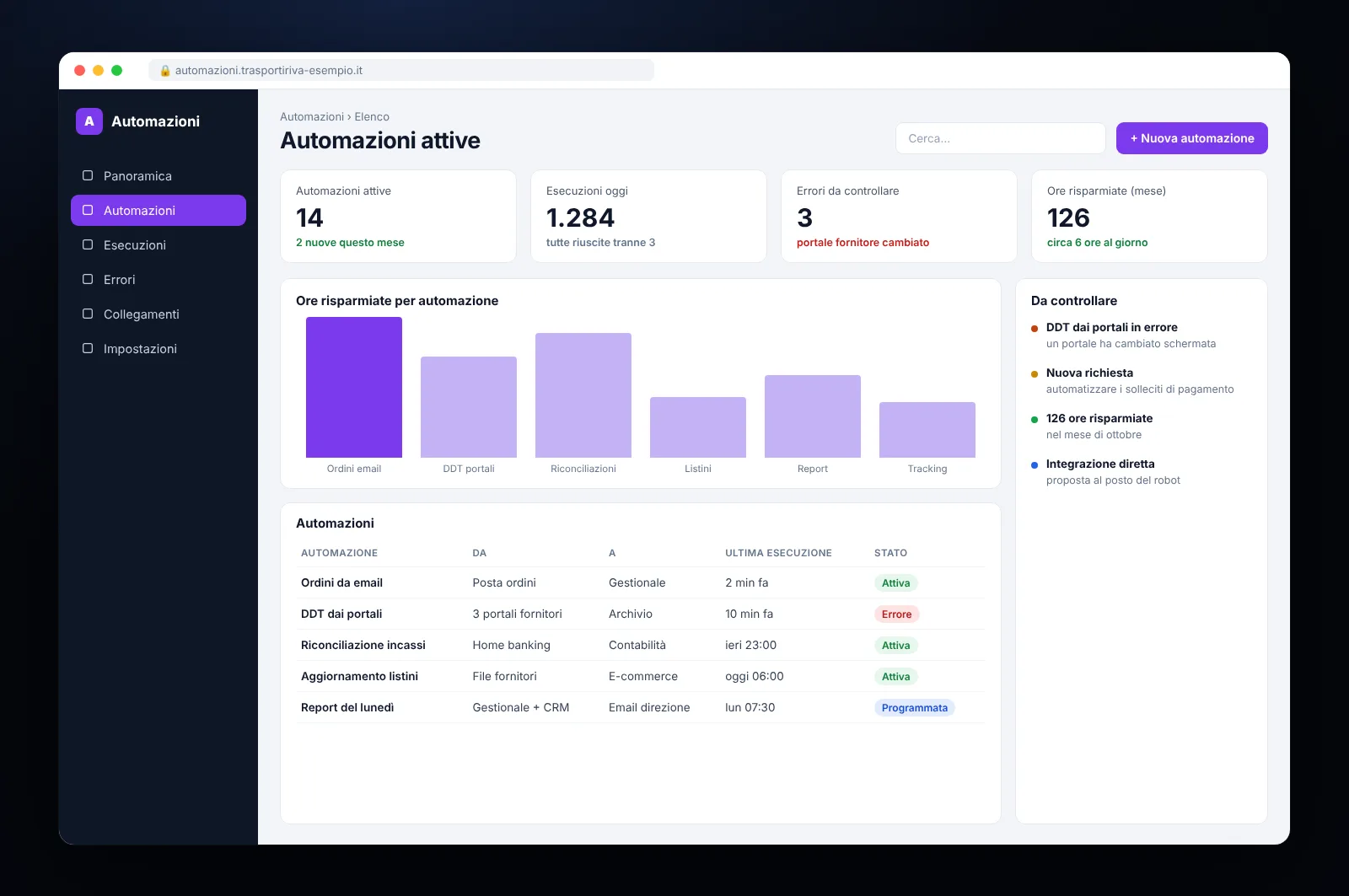Click the Nuova automazione button
Viewport: 1349px width, 896px height.
coord(1192,138)
